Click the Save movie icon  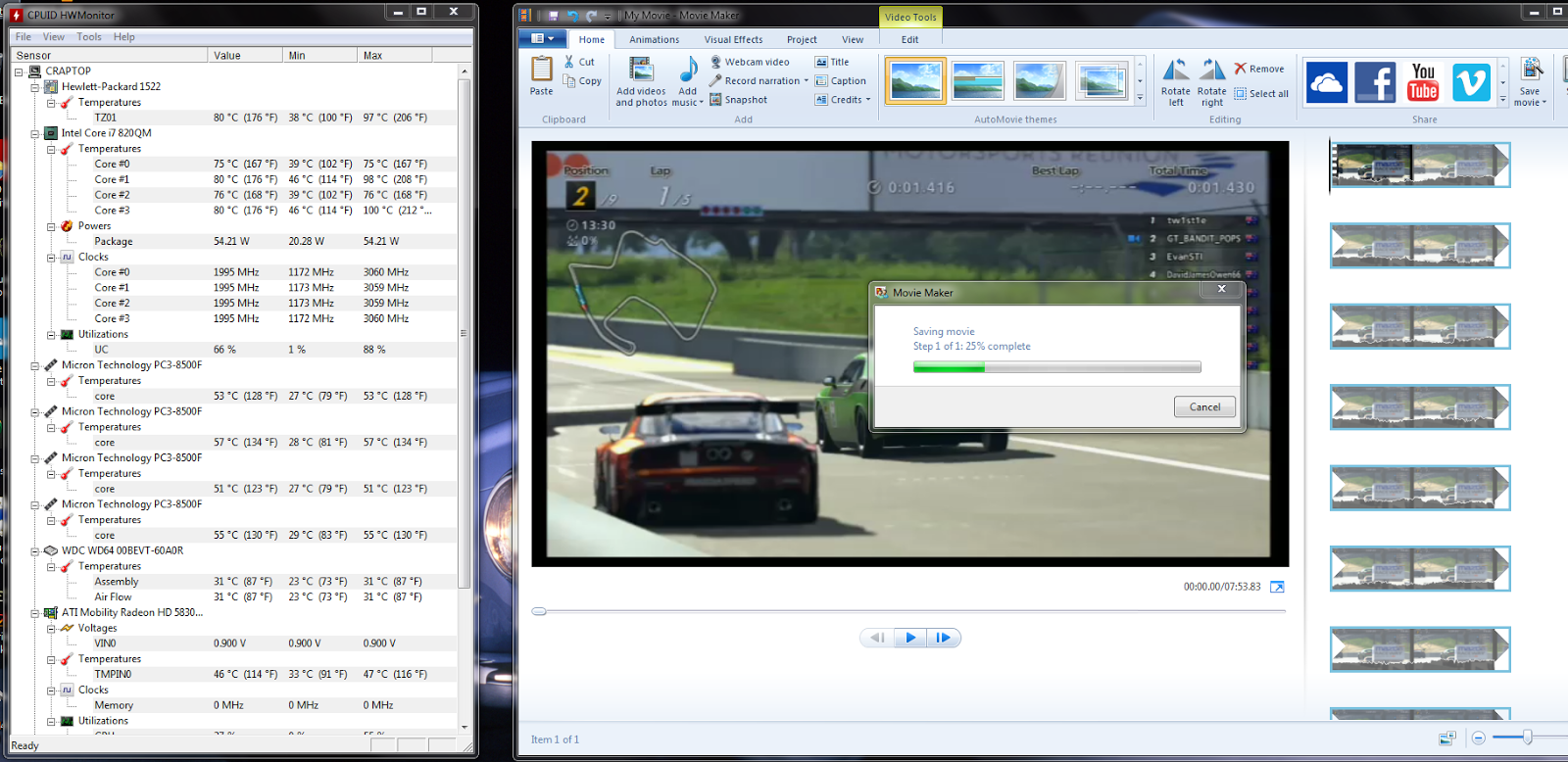(x=1531, y=70)
